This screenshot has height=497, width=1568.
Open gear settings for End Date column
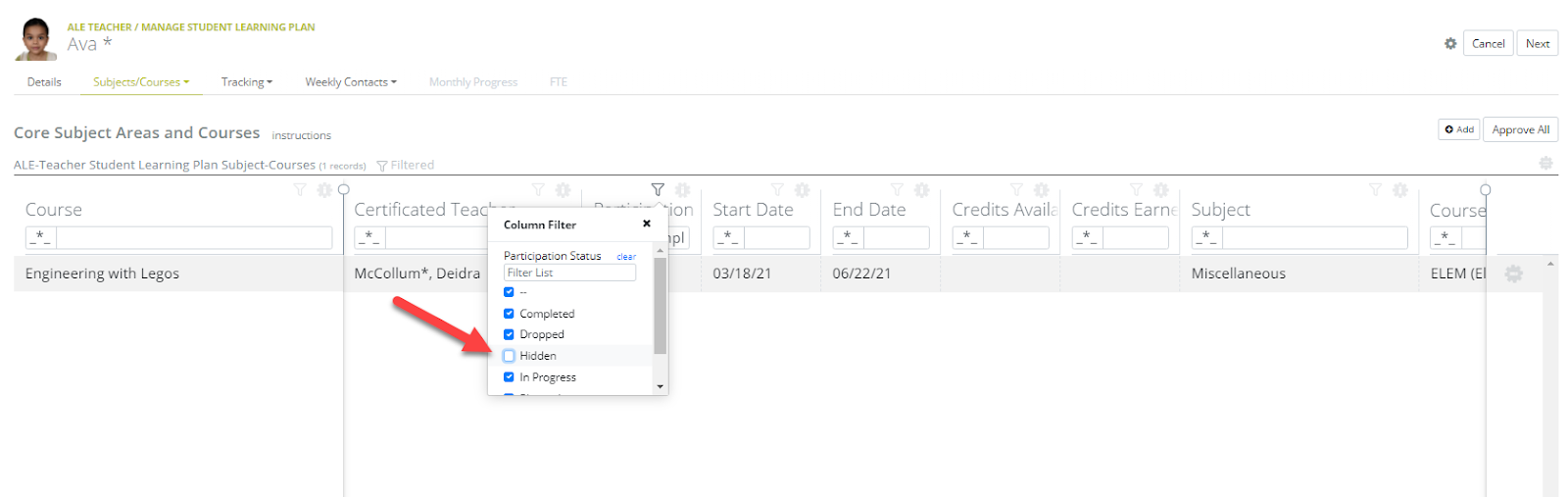click(x=921, y=190)
